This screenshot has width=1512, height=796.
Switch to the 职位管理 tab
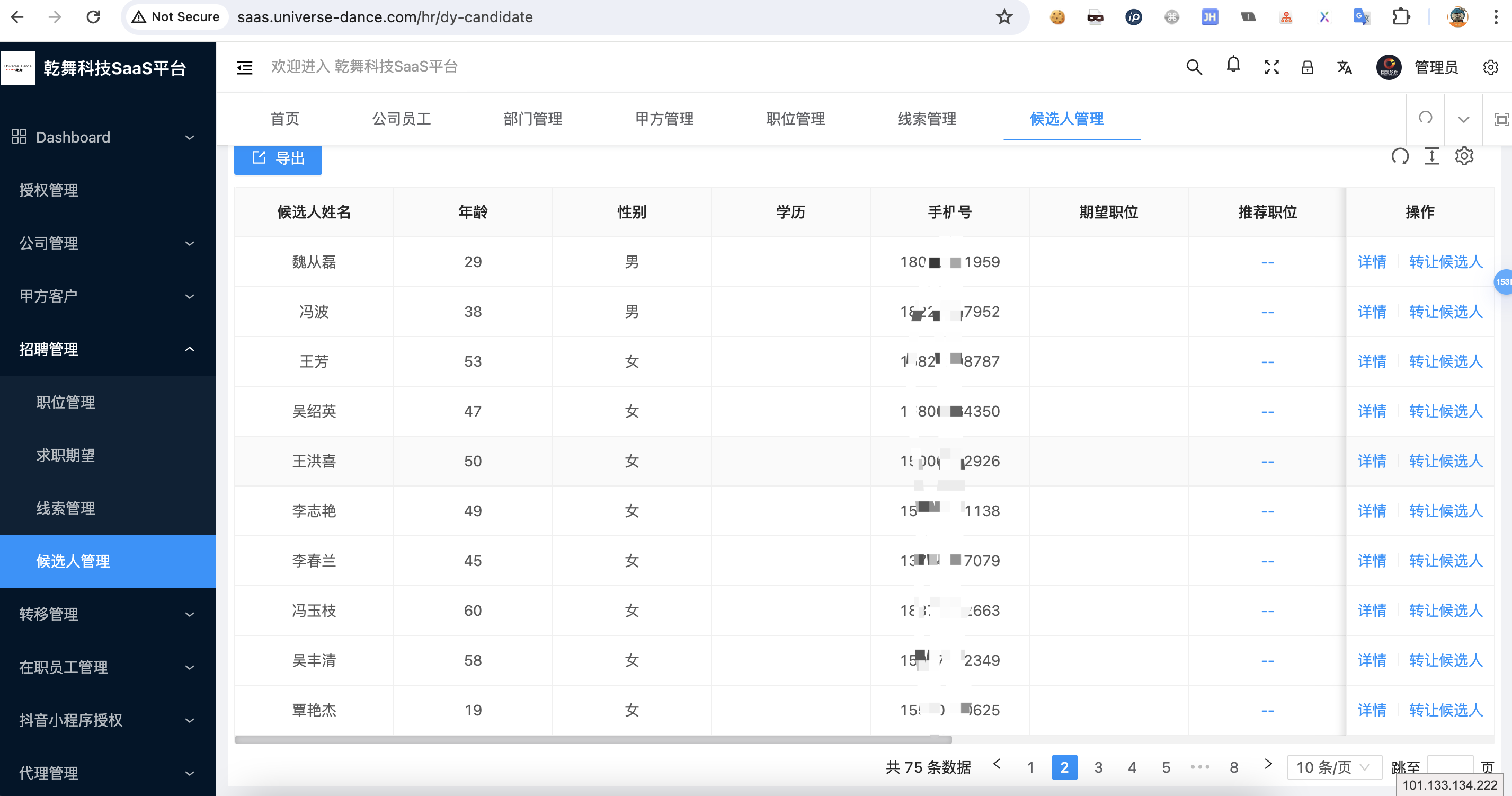point(795,119)
